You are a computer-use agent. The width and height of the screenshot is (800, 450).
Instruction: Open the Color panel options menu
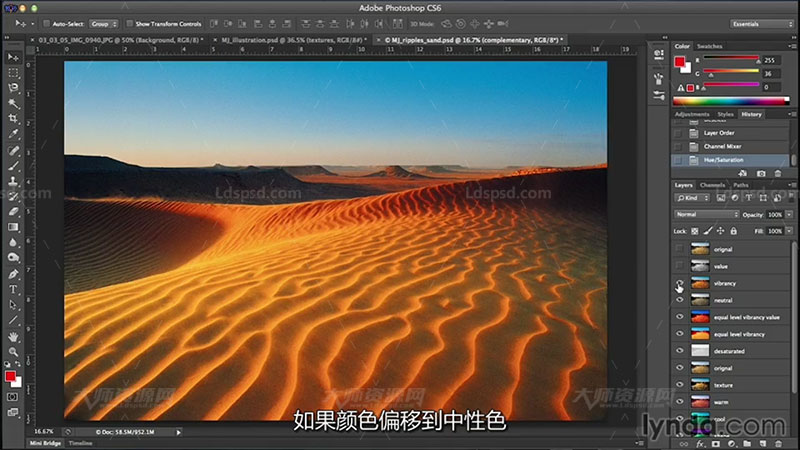coord(791,46)
